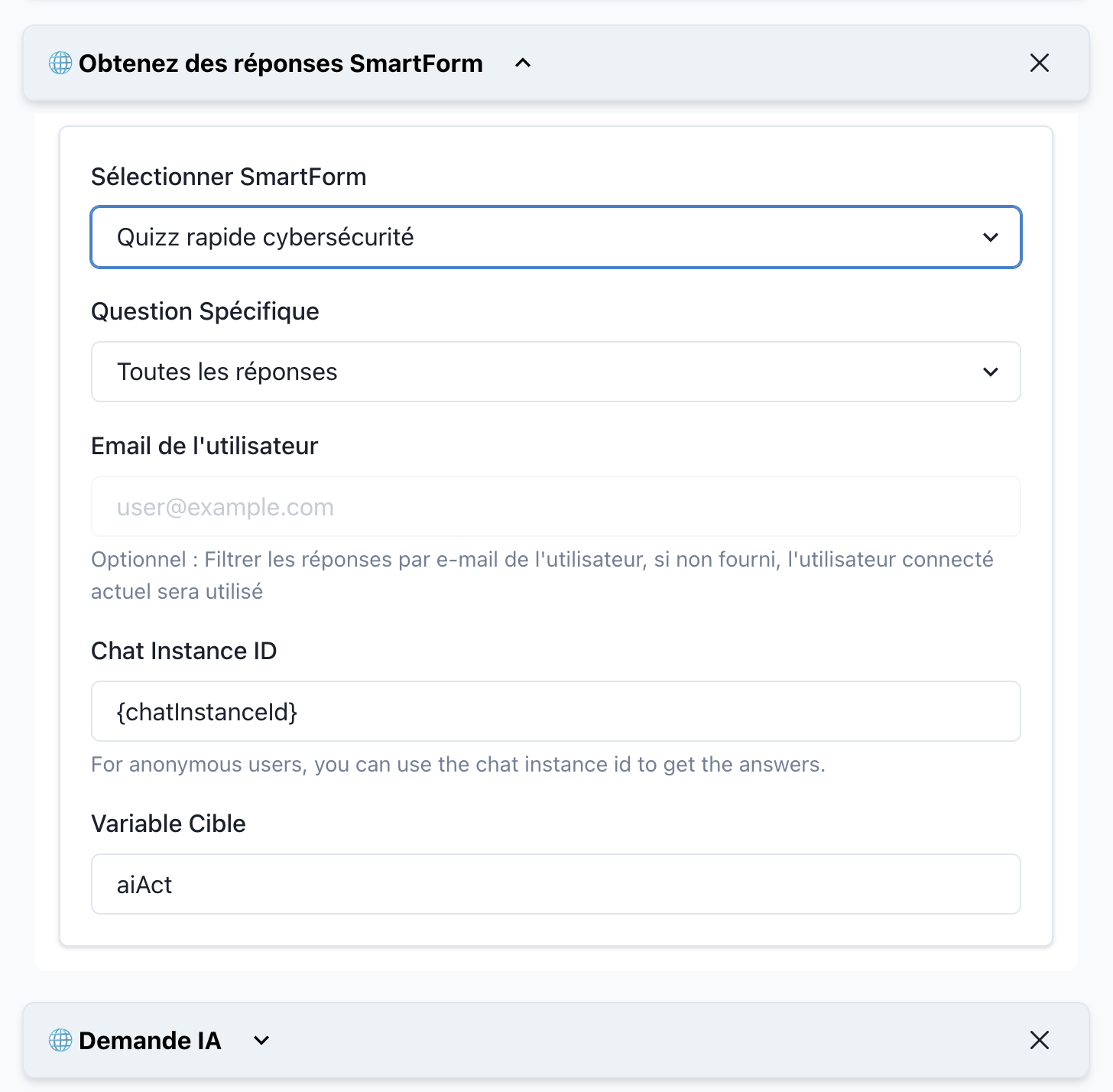The image size is (1113, 1092).
Task: Select Quizz rapide cybersécurité in SmartForm selector
Action: 556,237
